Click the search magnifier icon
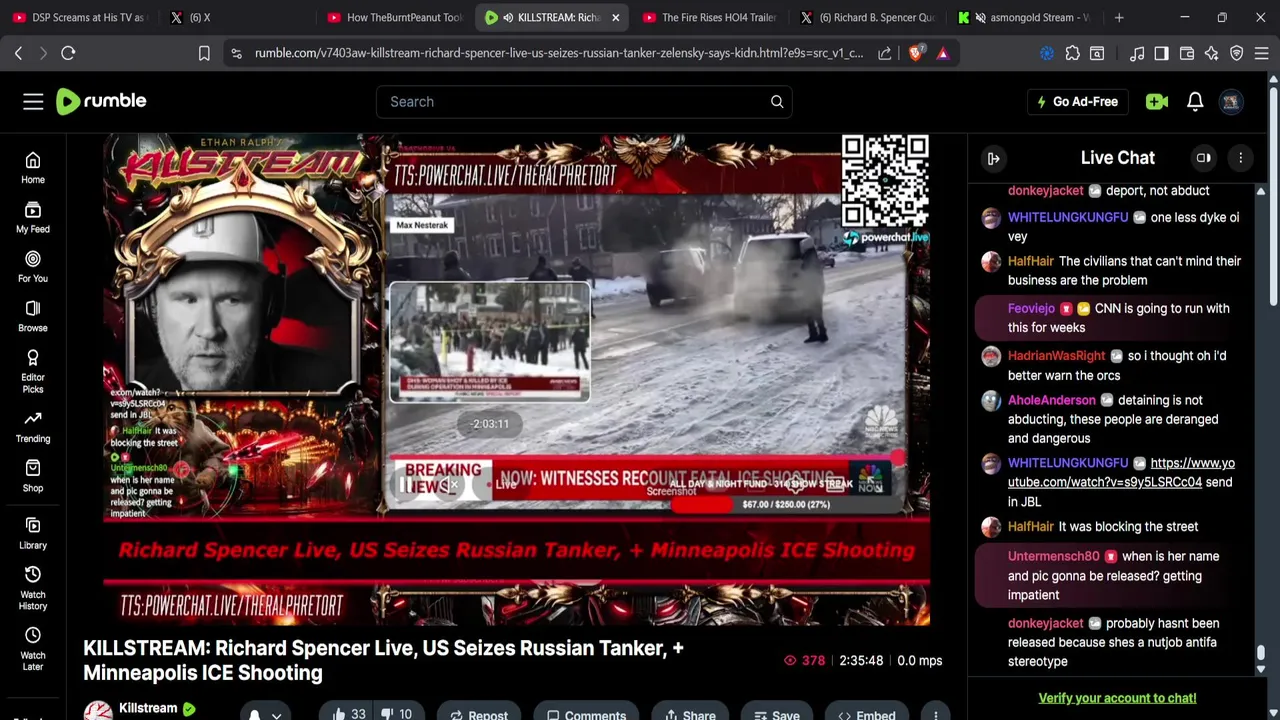This screenshot has width=1280, height=720. [x=777, y=101]
